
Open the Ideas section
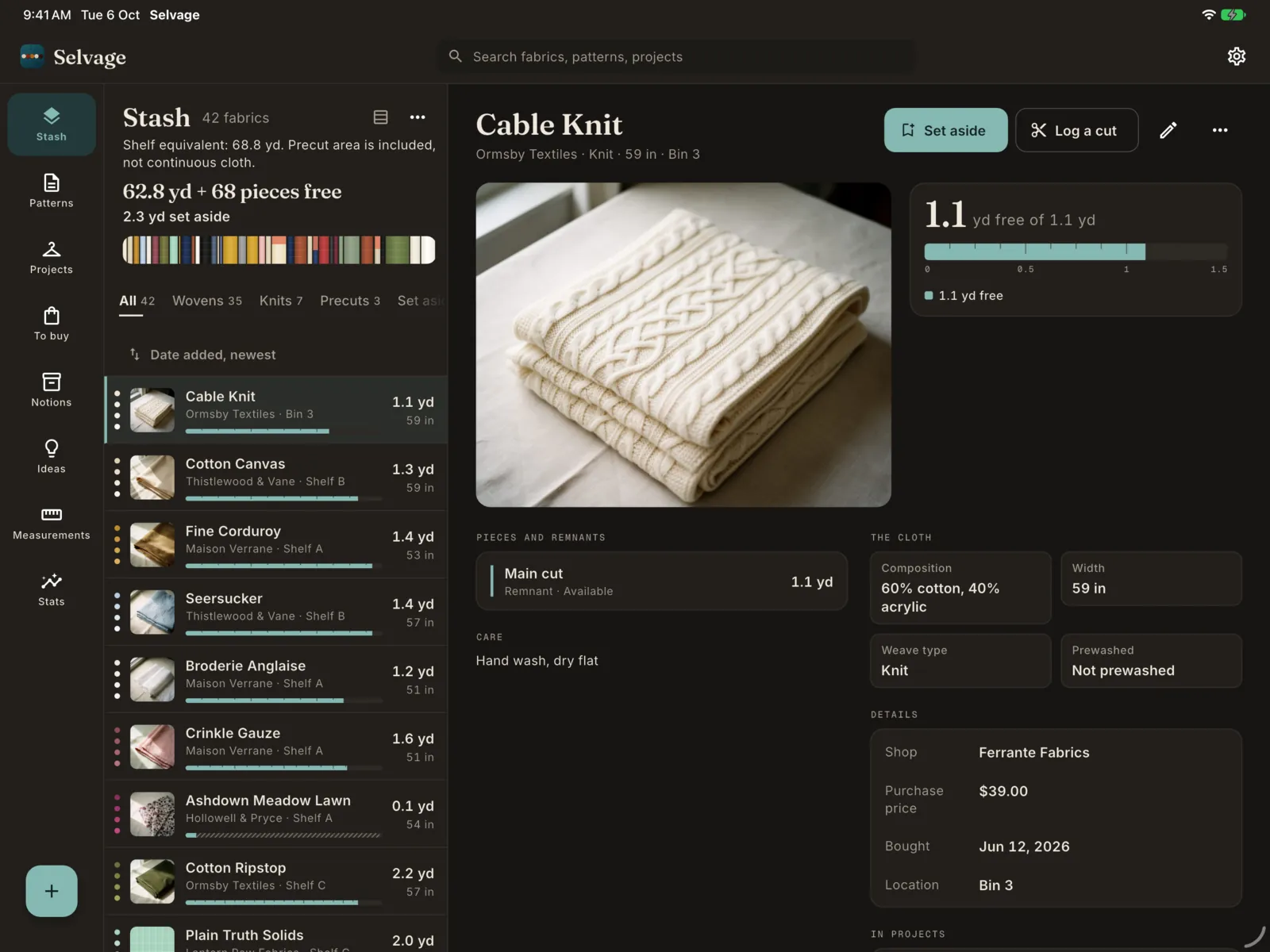(x=52, y=457)
